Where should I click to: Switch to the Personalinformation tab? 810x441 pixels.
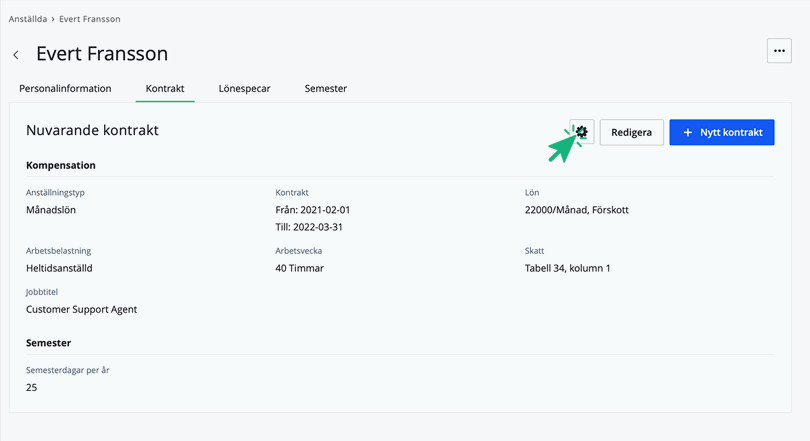coord(65,89)
